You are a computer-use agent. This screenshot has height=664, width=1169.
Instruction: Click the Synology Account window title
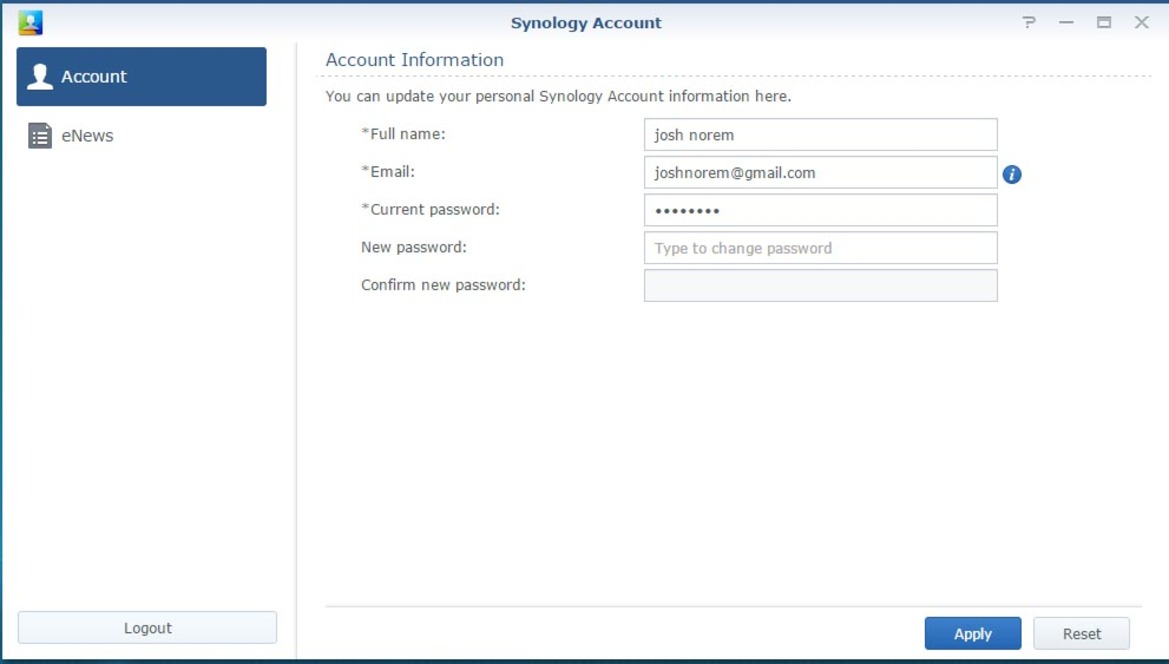tap(586, 23)
